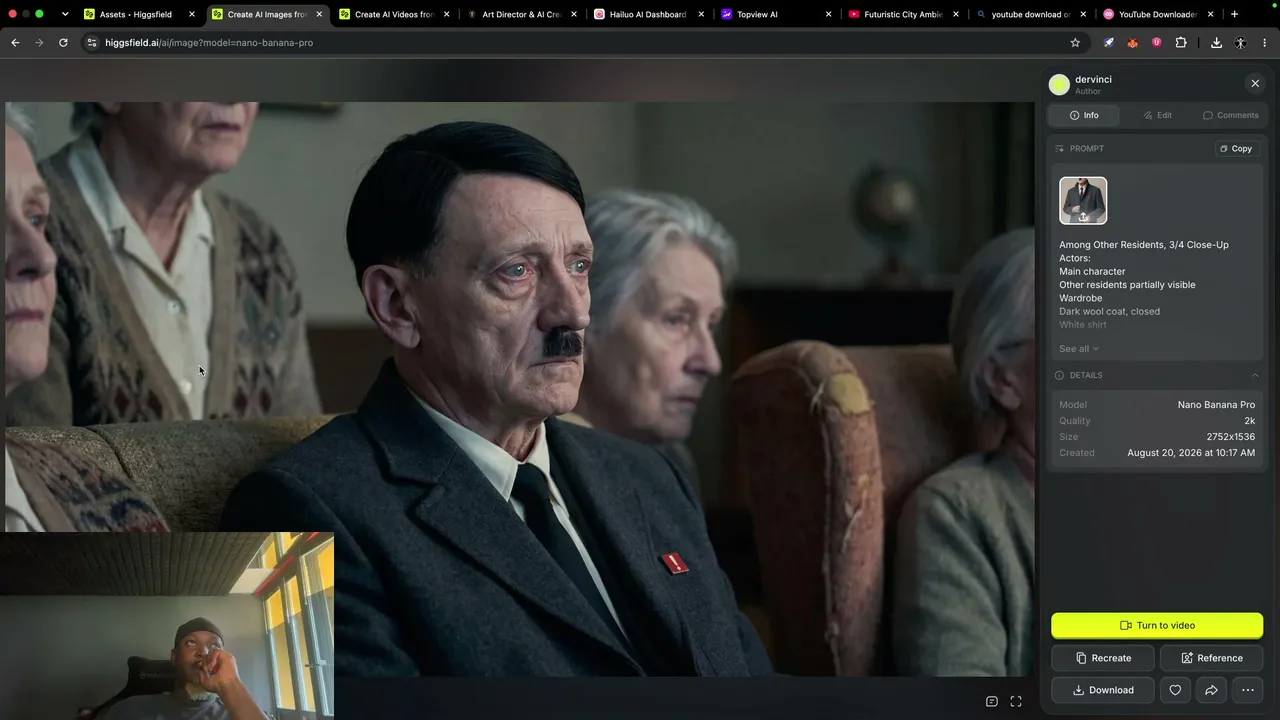Share the image using the arrow icon
This screenshot has height=720, width=1280.
click(x=1211, y=690)
